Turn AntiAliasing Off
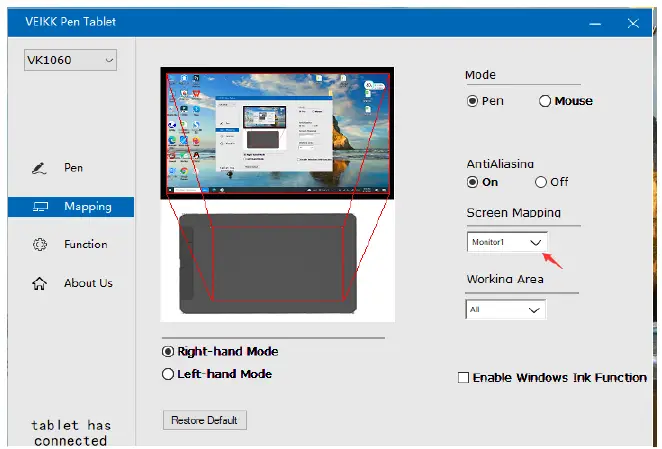 (x=541, y=182)
